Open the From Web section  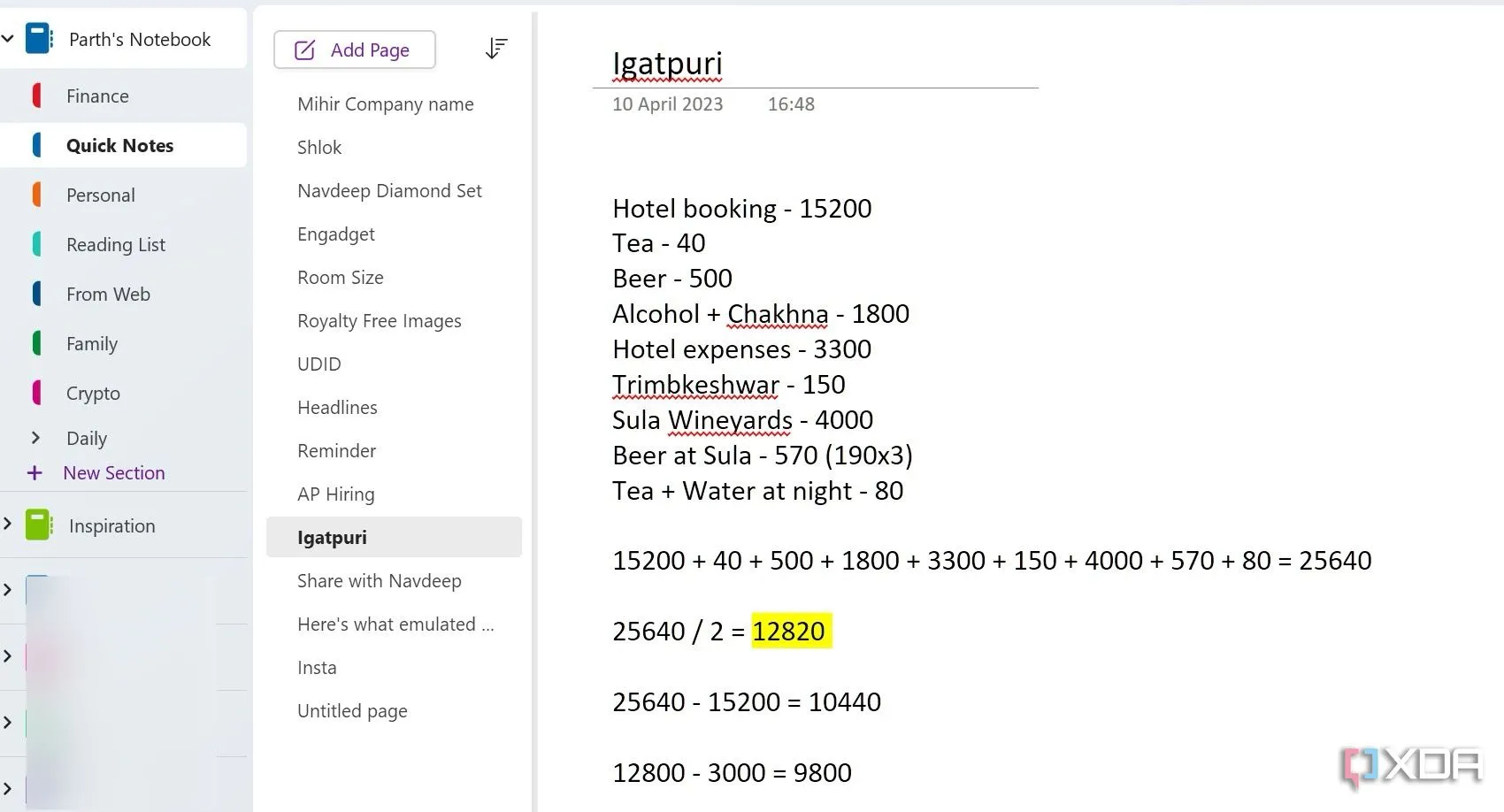pos(124,294)
